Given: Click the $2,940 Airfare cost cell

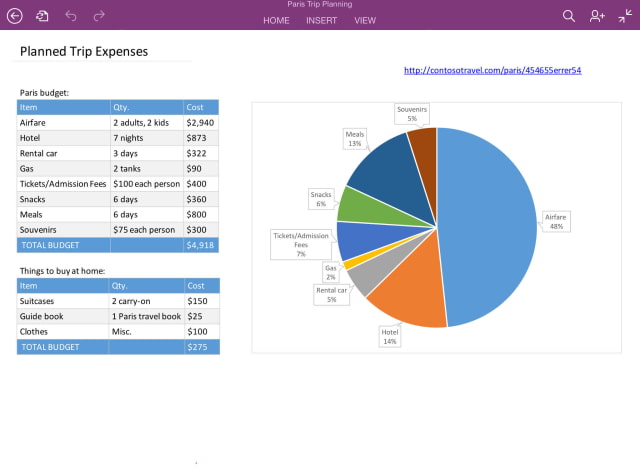Looking at the screenshot, I should pos(201,122).
